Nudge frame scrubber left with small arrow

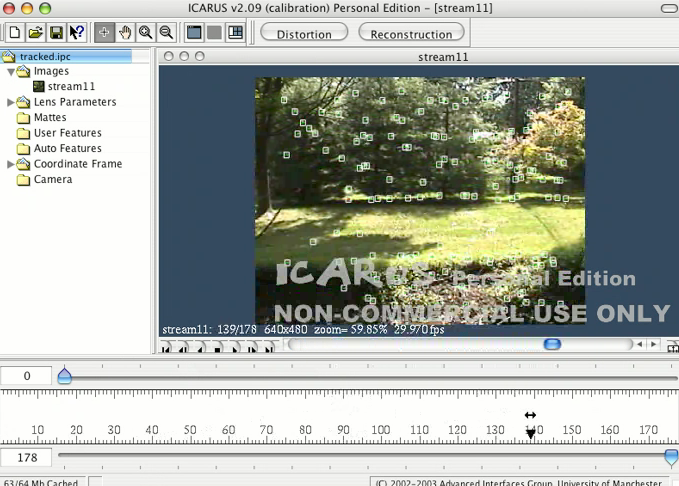(639, 344)
